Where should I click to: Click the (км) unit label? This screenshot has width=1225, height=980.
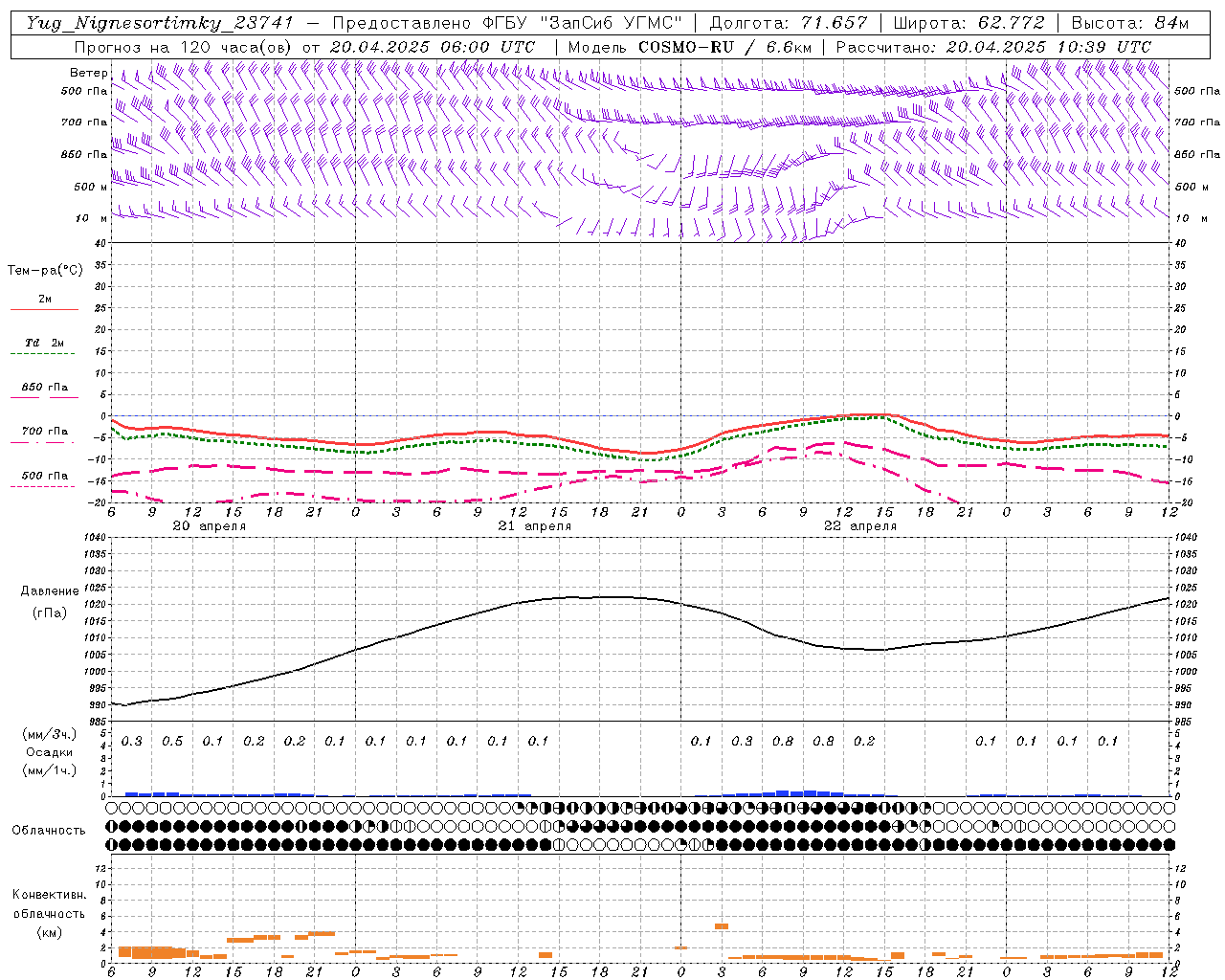(50, 931)
